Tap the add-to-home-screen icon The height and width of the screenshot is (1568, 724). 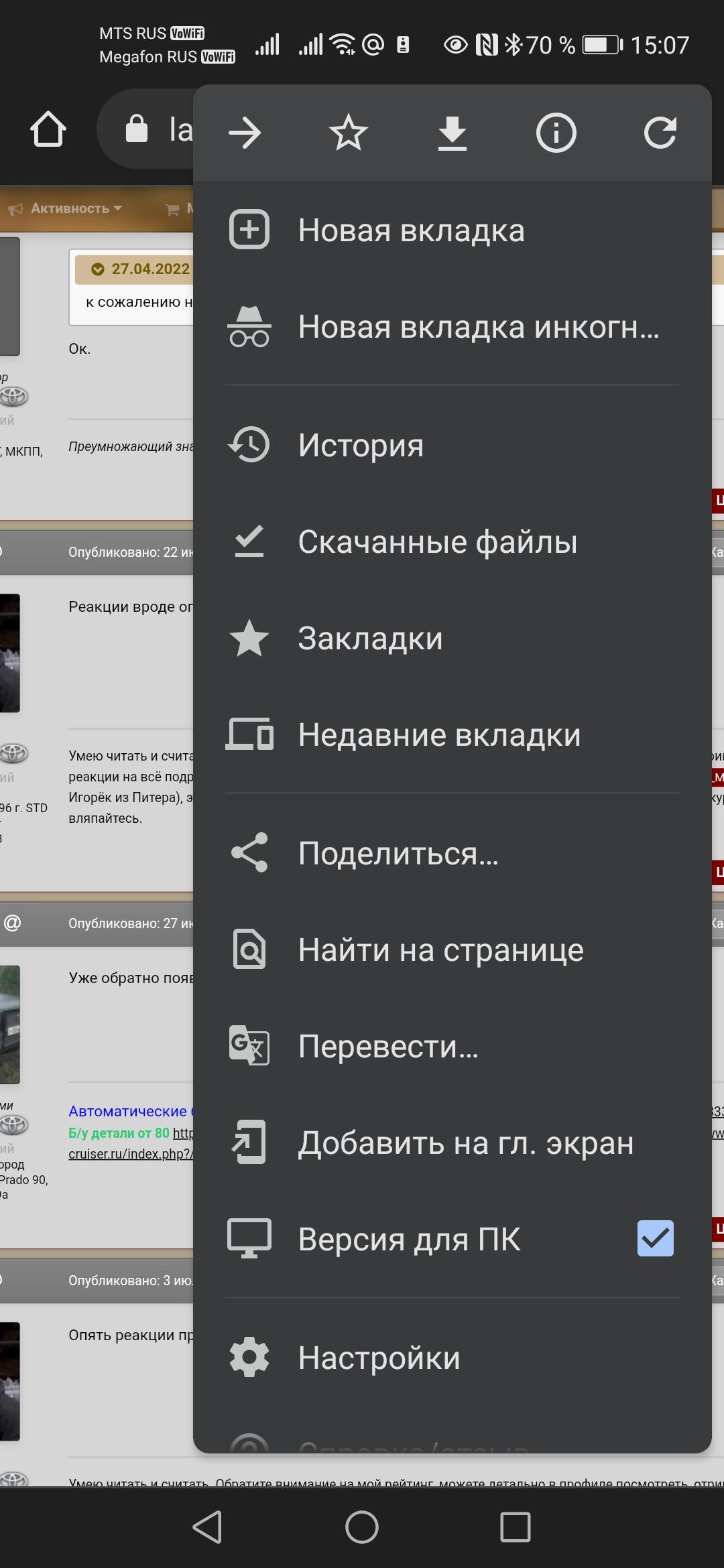point(249,1142)
